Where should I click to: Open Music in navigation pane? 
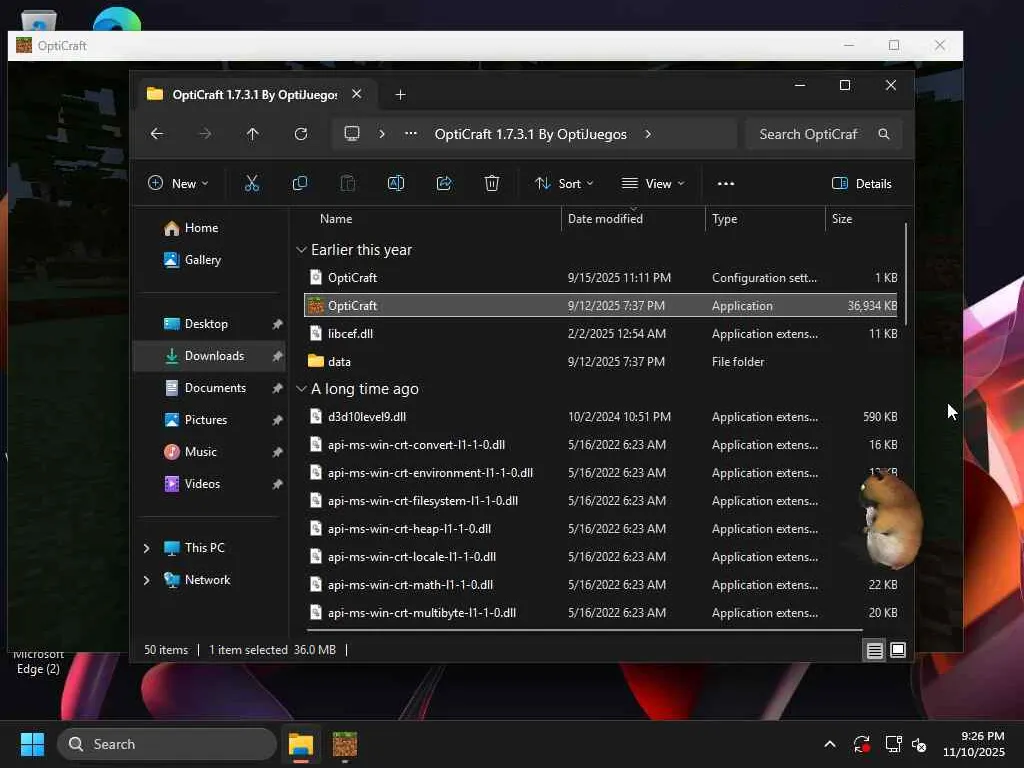pos(209,452)
